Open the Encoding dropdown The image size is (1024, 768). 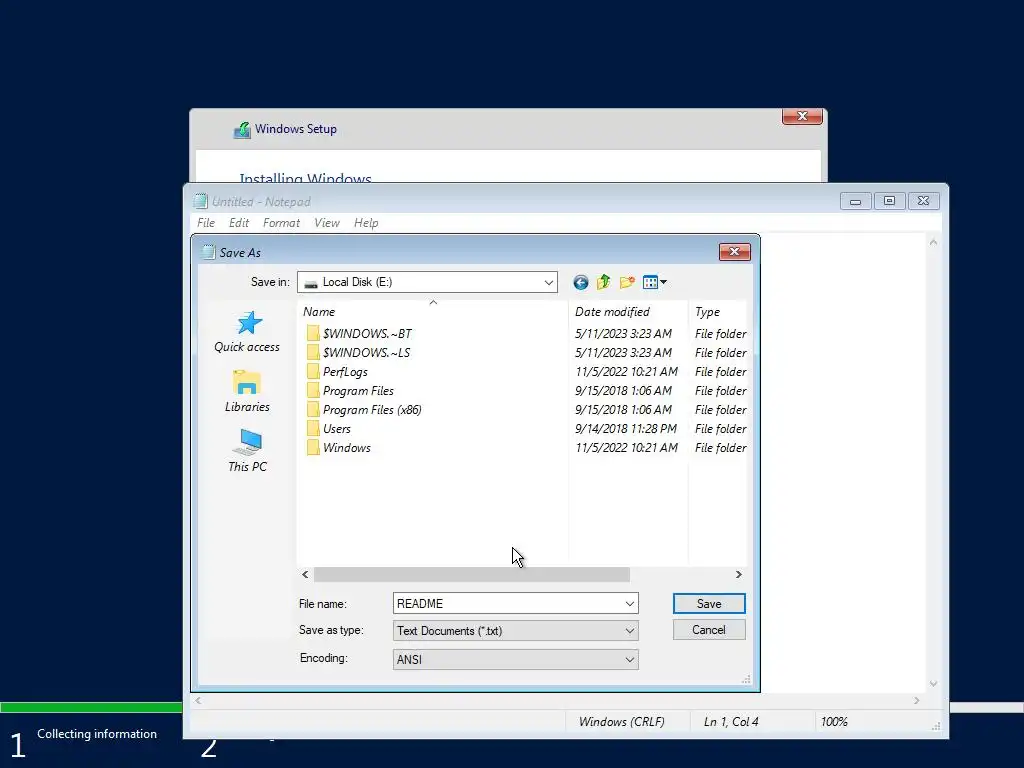pyautogui.click(x=515, y=660)
